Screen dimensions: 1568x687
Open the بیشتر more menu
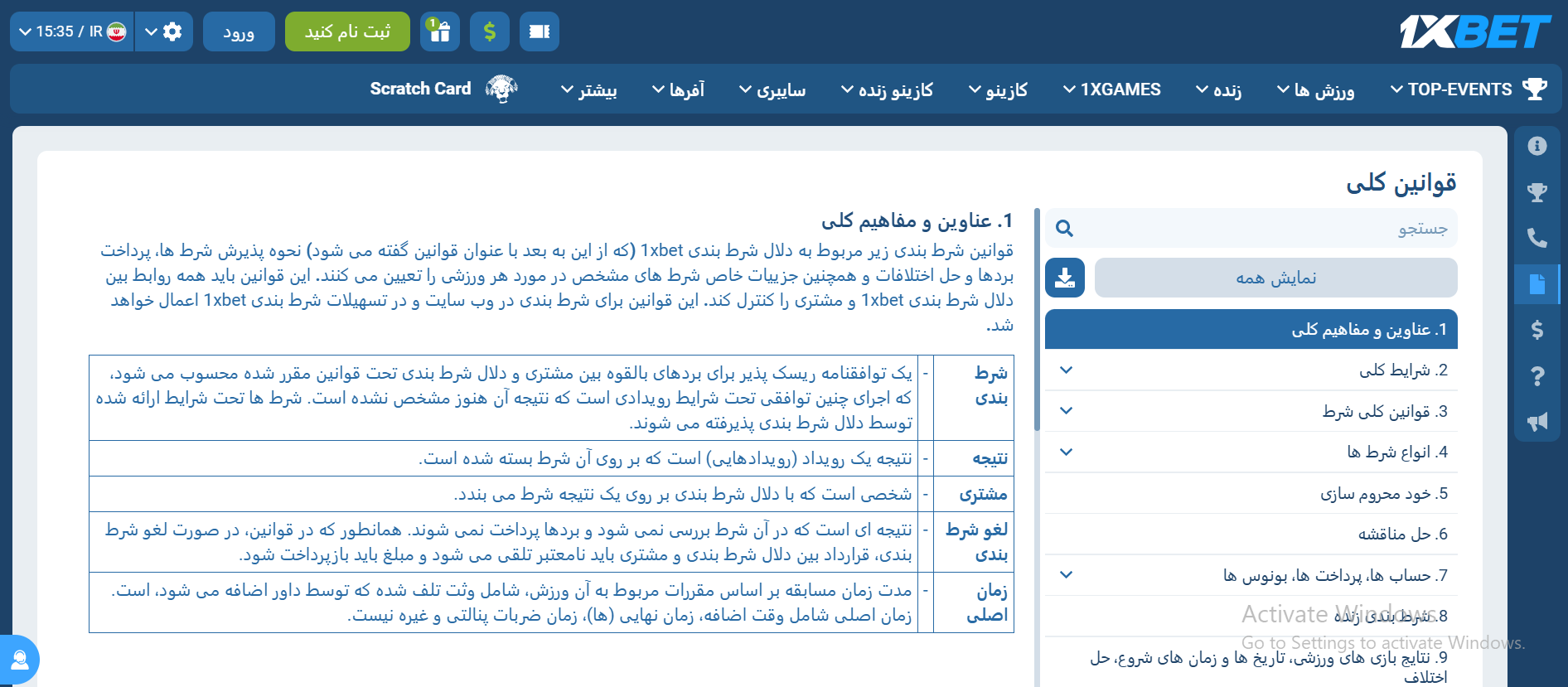pos(588,89)
